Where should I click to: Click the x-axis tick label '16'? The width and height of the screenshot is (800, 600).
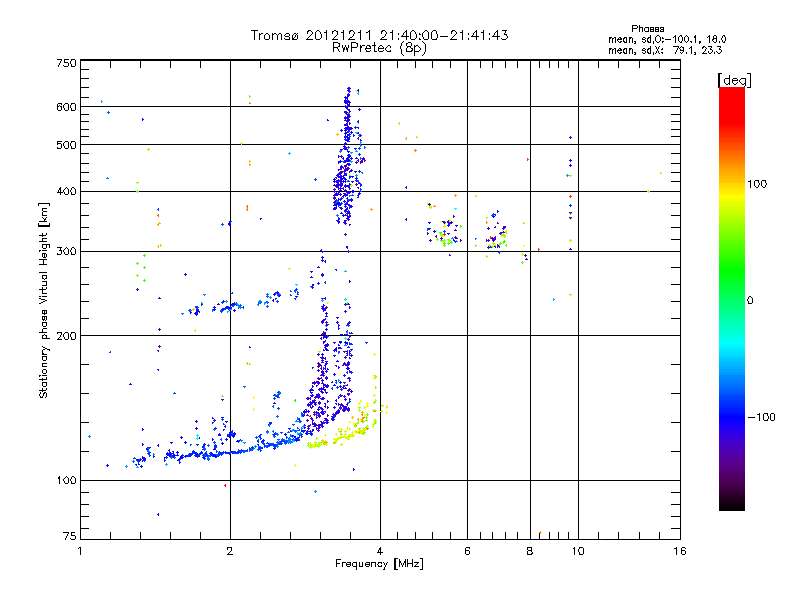pyautogui.click(x=680, y=551)
